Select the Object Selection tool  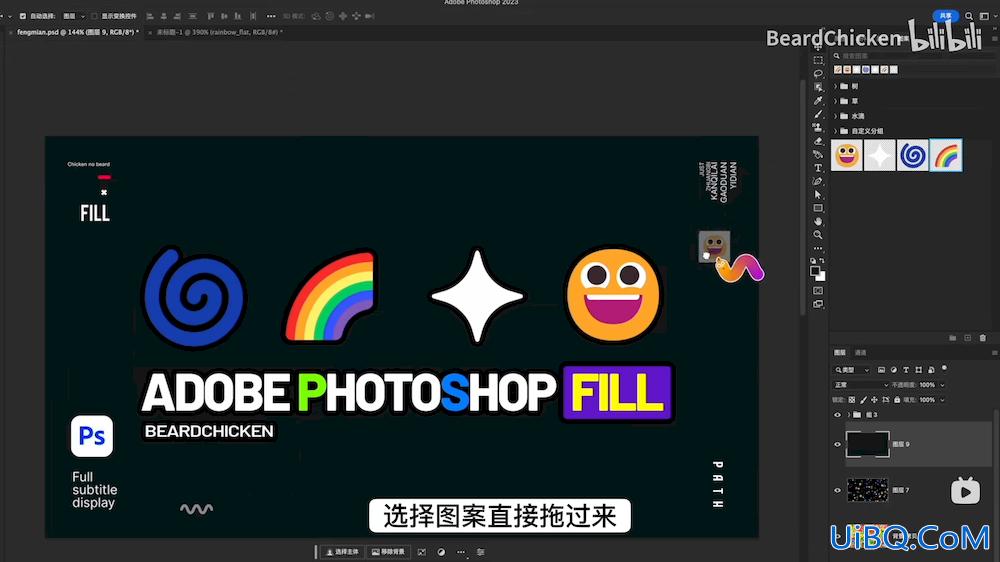818,87
